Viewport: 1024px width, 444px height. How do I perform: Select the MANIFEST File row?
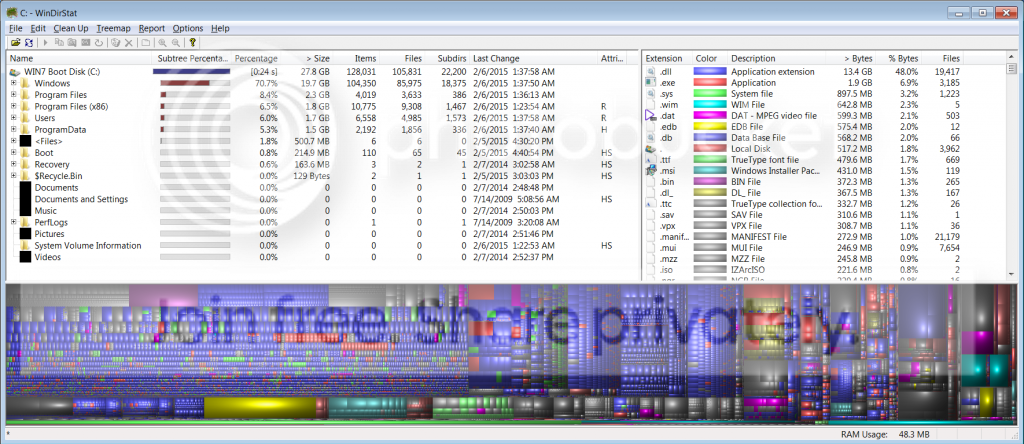coord(824,236)
